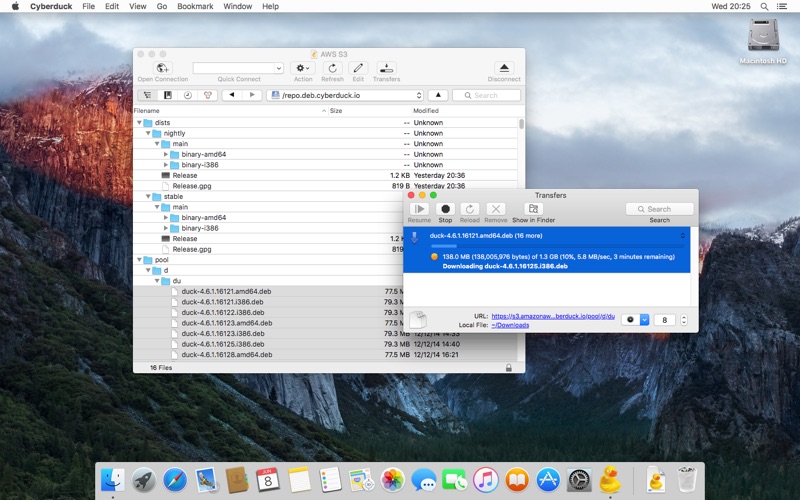Screen dimensions: 800x500
Task: Click the Refresh icon in the browser toolbar
Action: [x=332, y=69]
